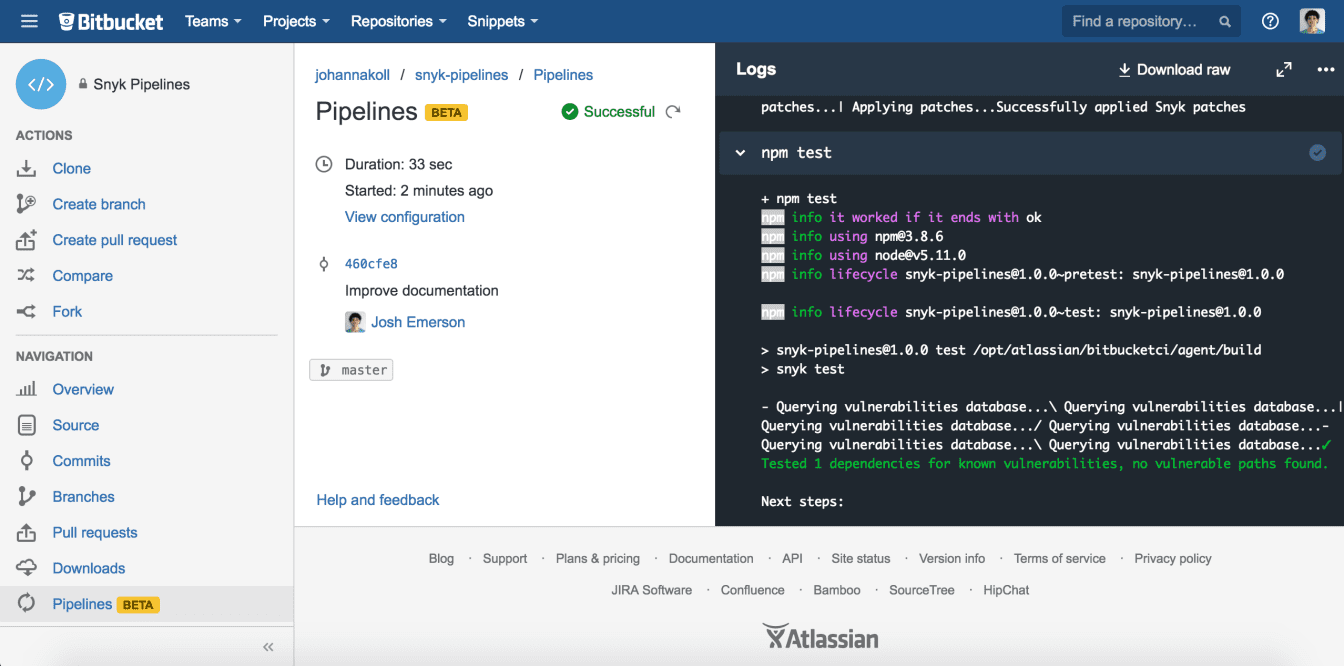Open the hamburger navigation menu
Image resolution: width=1344 pixels, height=666 pixels.
[x=29, y=21]
